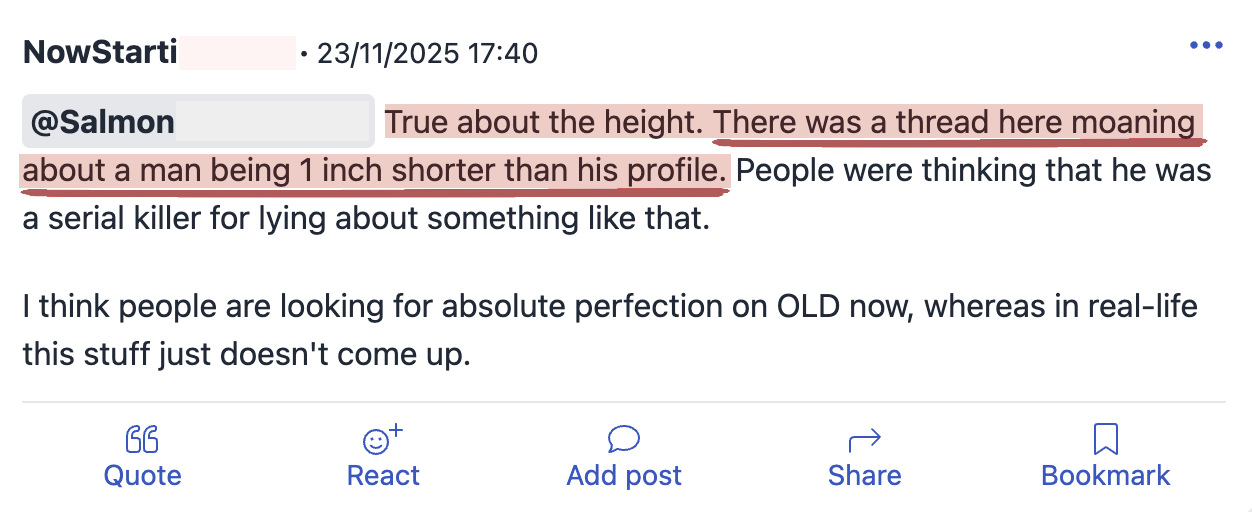Click highlighted text "True about the height."
1252x512 pixels.
546,123
